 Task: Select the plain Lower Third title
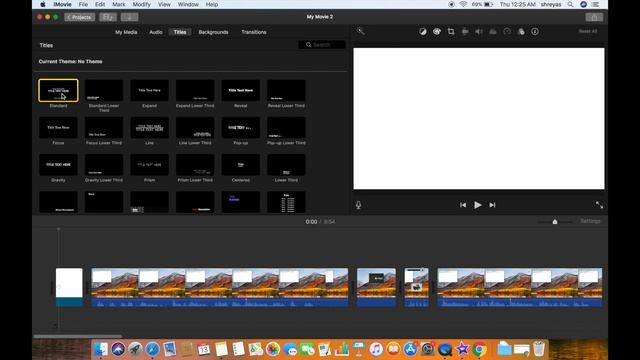click(286, 164)
